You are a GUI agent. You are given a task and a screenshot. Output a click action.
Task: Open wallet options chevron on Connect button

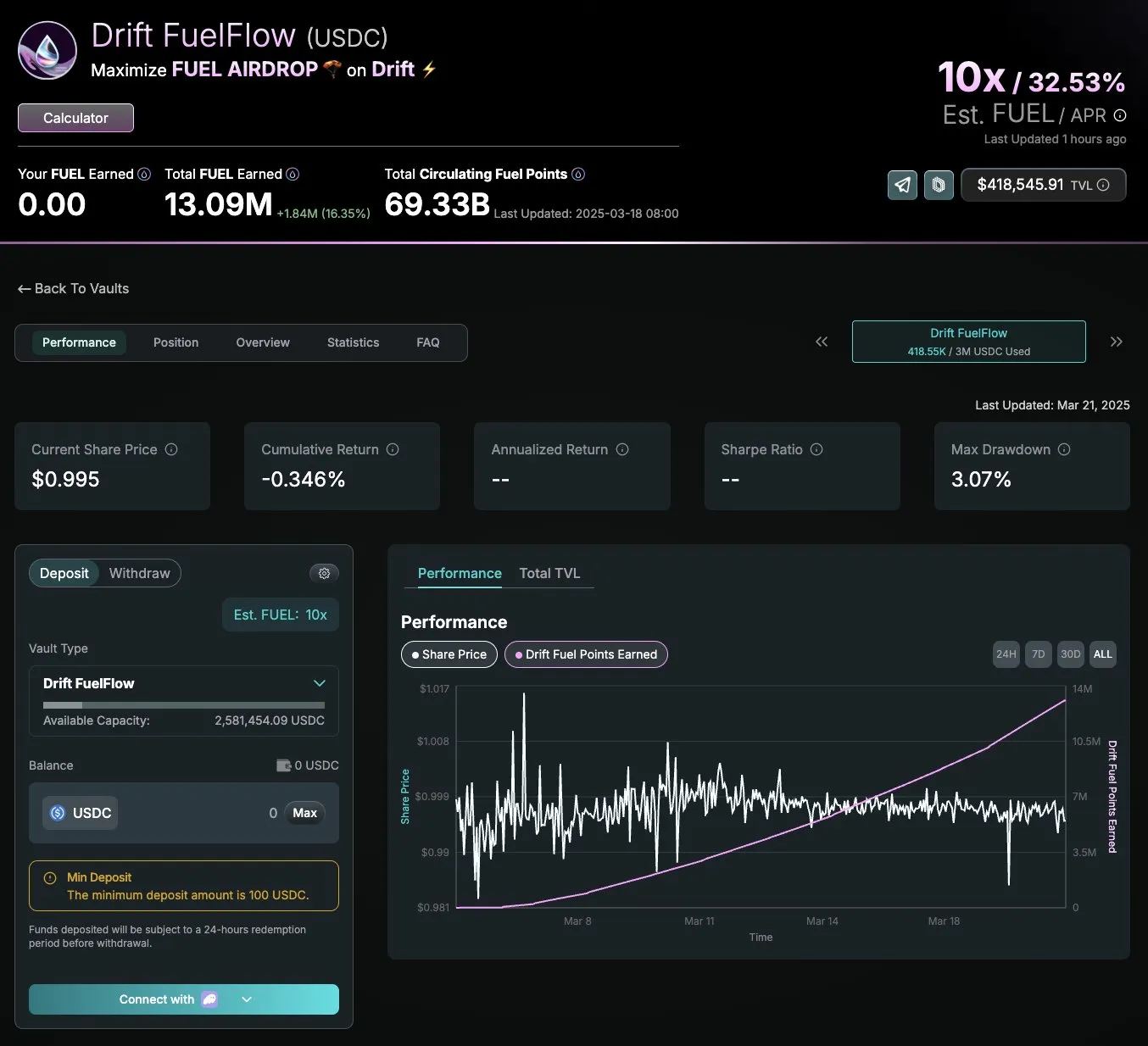[247, 999]
